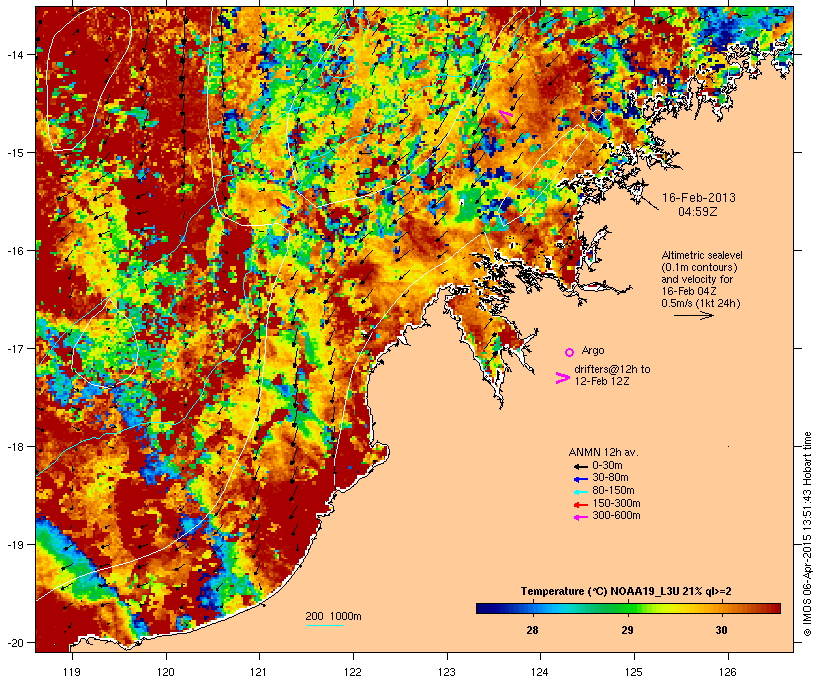The image size is (820, 680).
Task: Click the 120 longitude axis label
Action: (166, 672)
